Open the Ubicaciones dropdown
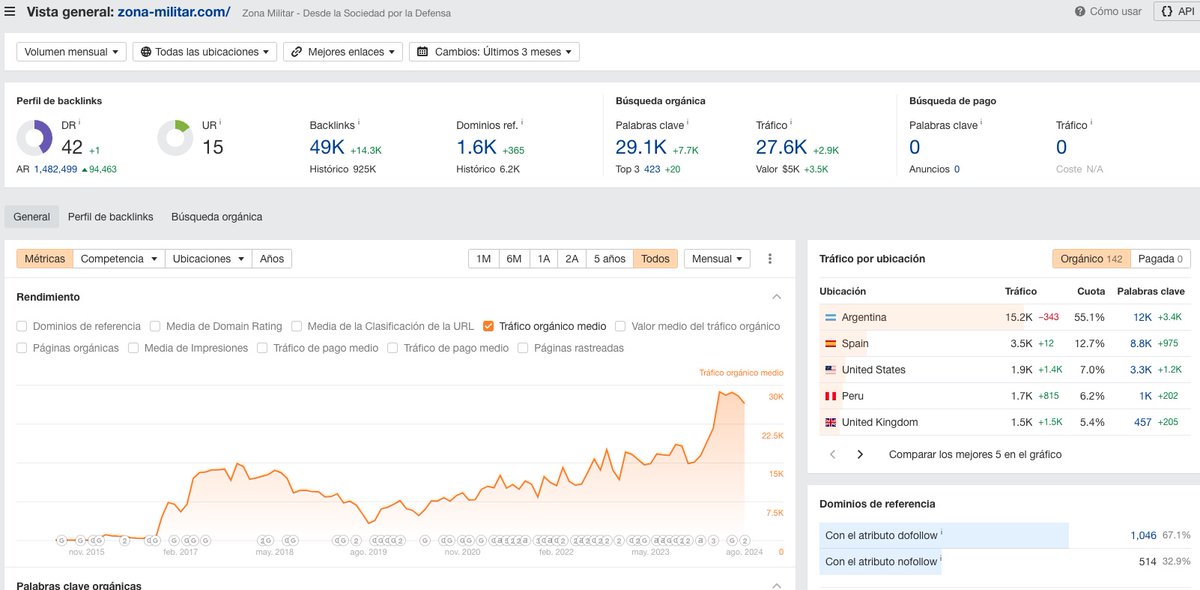Viewport: 1200px width, 590px height. click(x=208, y=259)
